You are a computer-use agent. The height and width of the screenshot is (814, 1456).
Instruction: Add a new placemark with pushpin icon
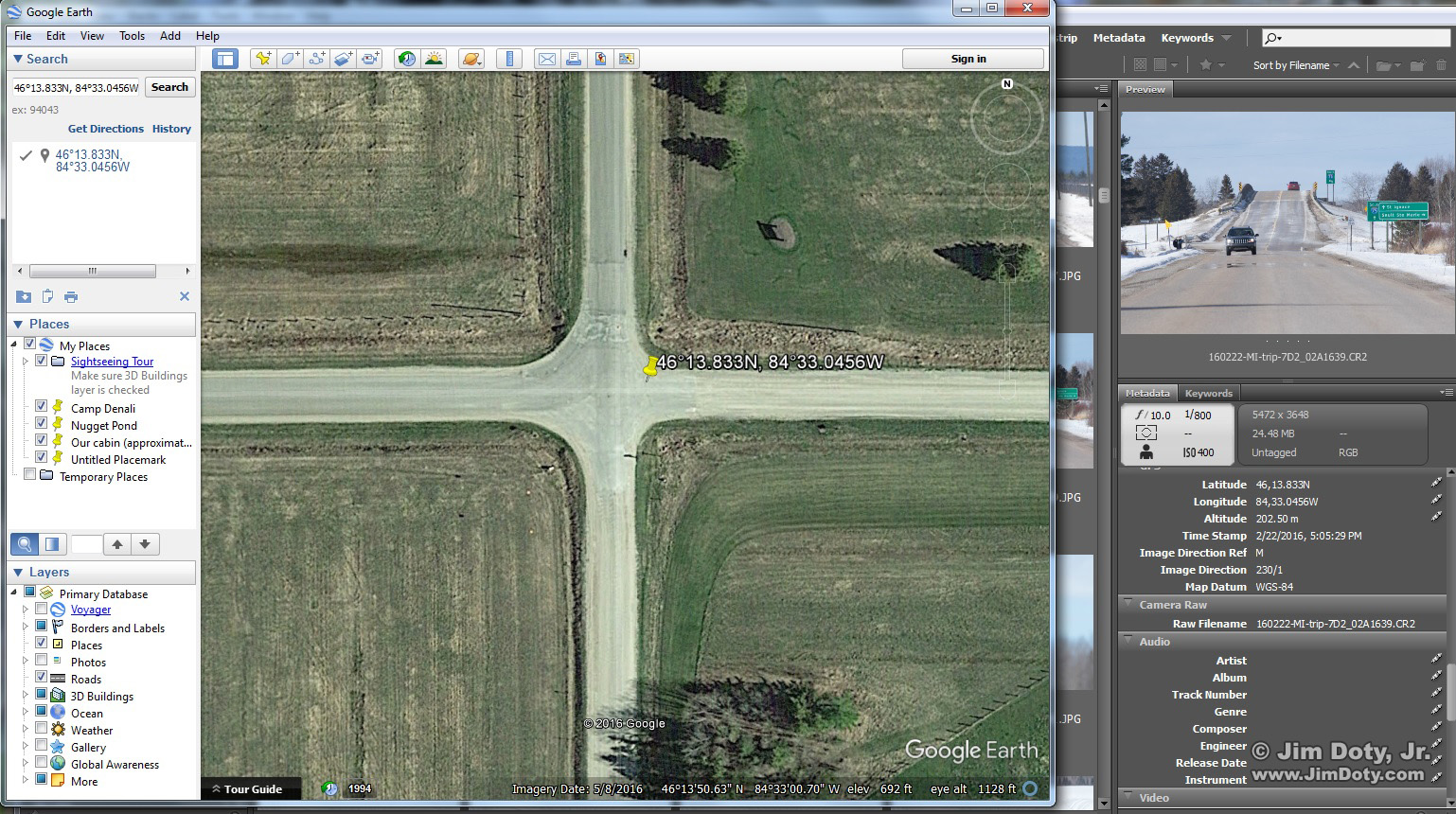(x=263, y=59)
